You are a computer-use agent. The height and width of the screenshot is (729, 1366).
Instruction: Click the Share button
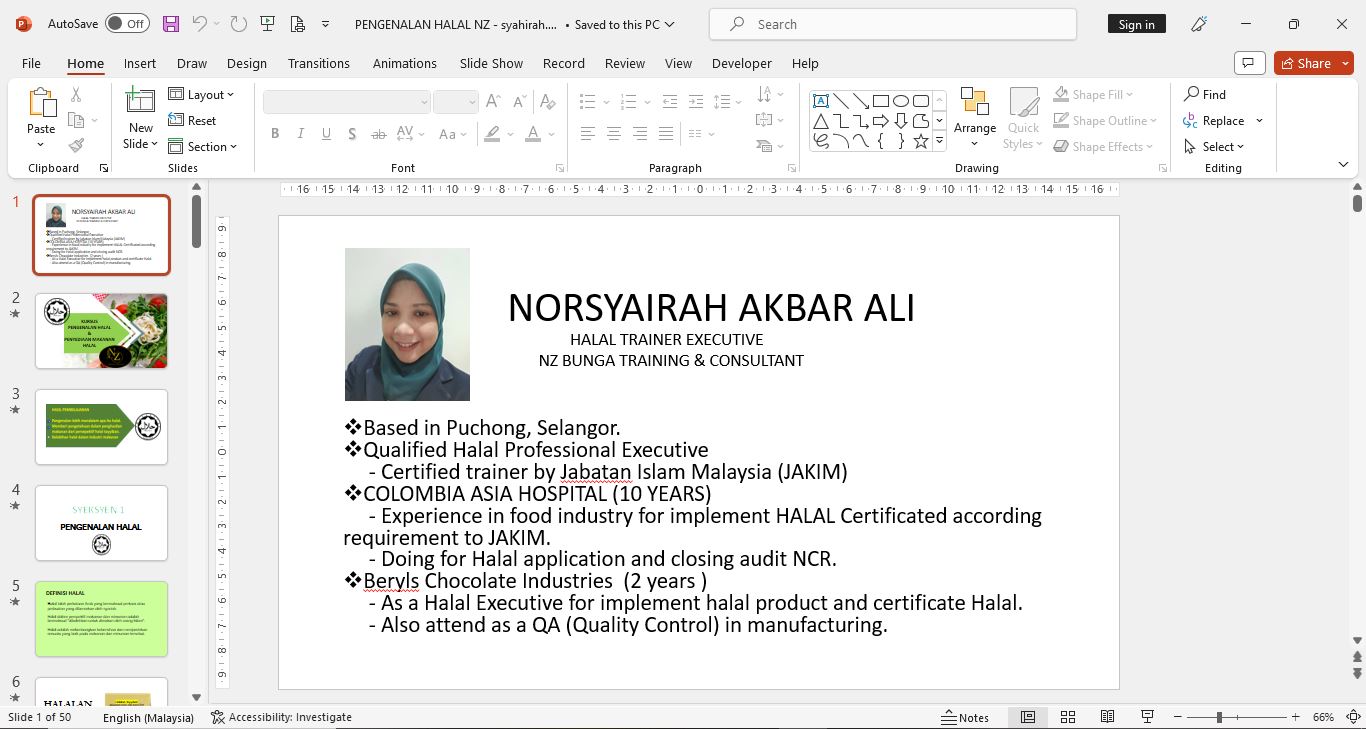point(1312,63)
